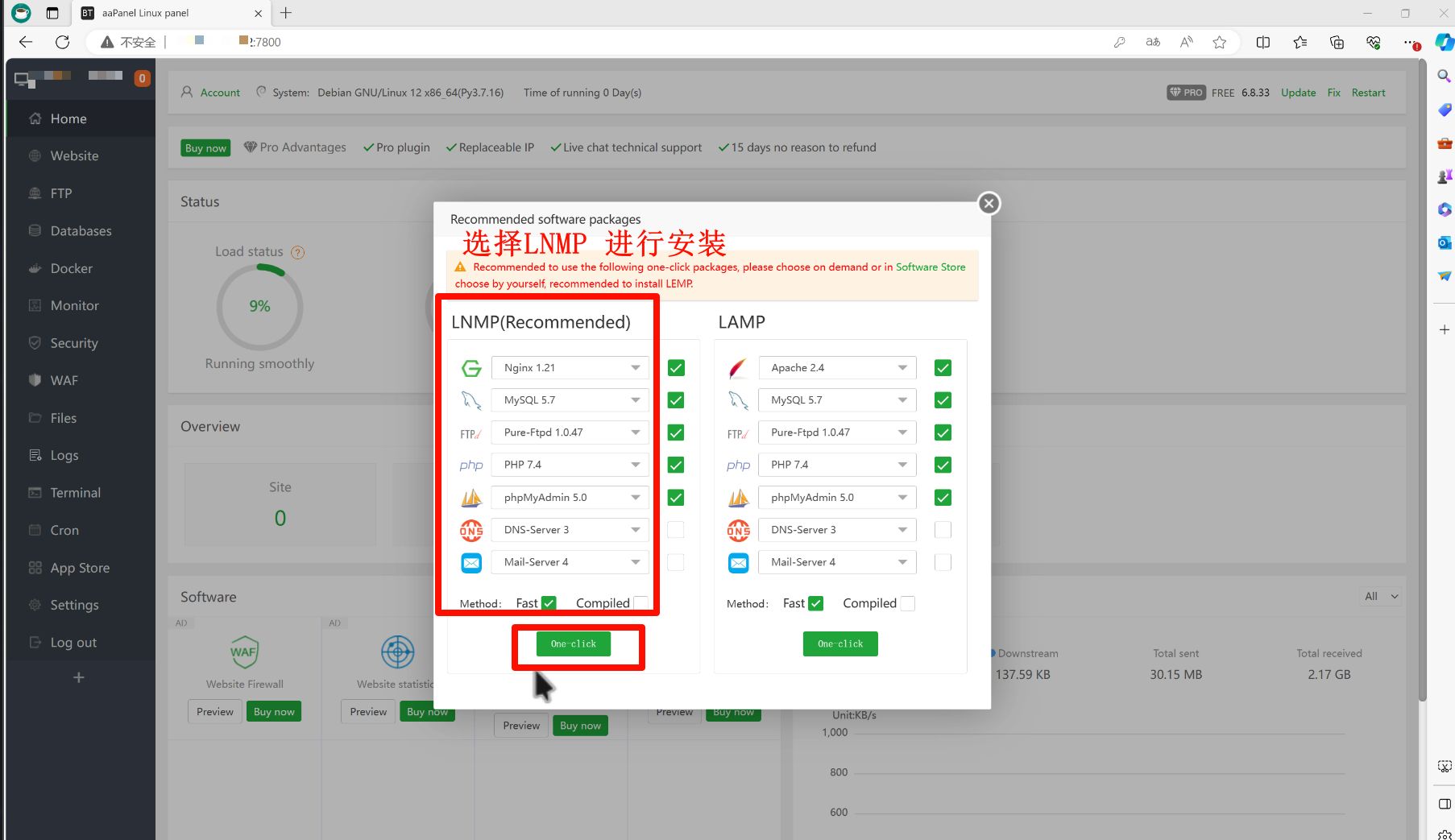The image size is (1455, 840).
Task: Open Apache 2.4 version dropdown
Action: tap(837, 368)
